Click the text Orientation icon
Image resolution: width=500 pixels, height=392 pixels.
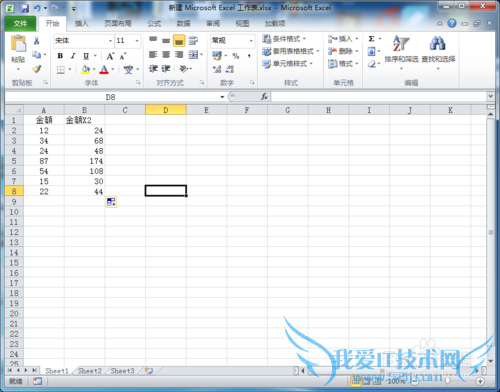pos(184,69)
